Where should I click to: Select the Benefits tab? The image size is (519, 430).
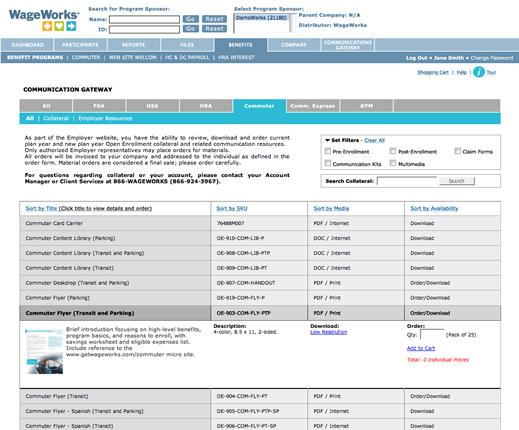pyautogui.click(x=240, y=45)
